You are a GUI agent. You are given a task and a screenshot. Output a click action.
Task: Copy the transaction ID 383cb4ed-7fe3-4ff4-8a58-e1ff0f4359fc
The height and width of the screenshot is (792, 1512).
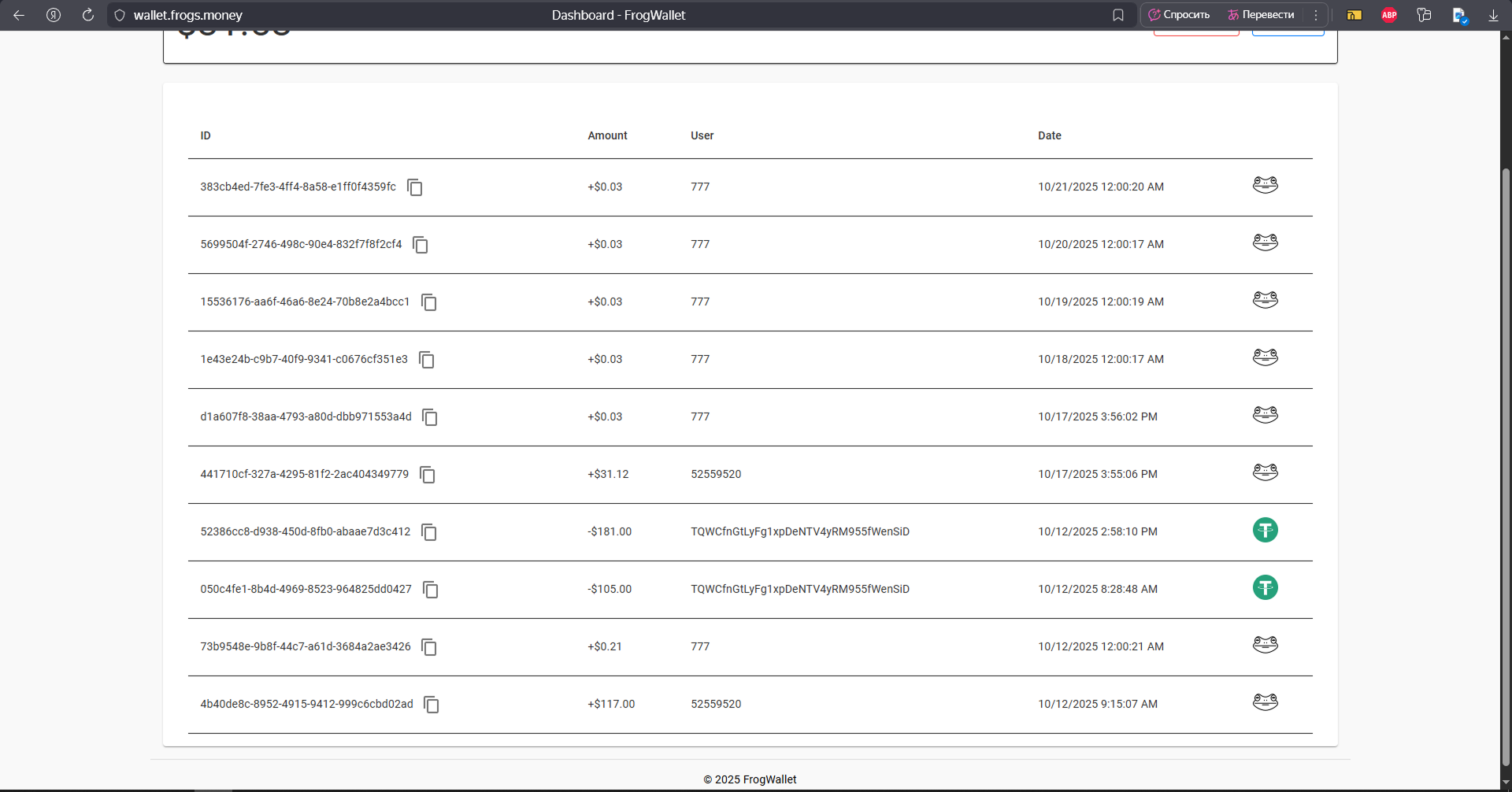(415, 187)
